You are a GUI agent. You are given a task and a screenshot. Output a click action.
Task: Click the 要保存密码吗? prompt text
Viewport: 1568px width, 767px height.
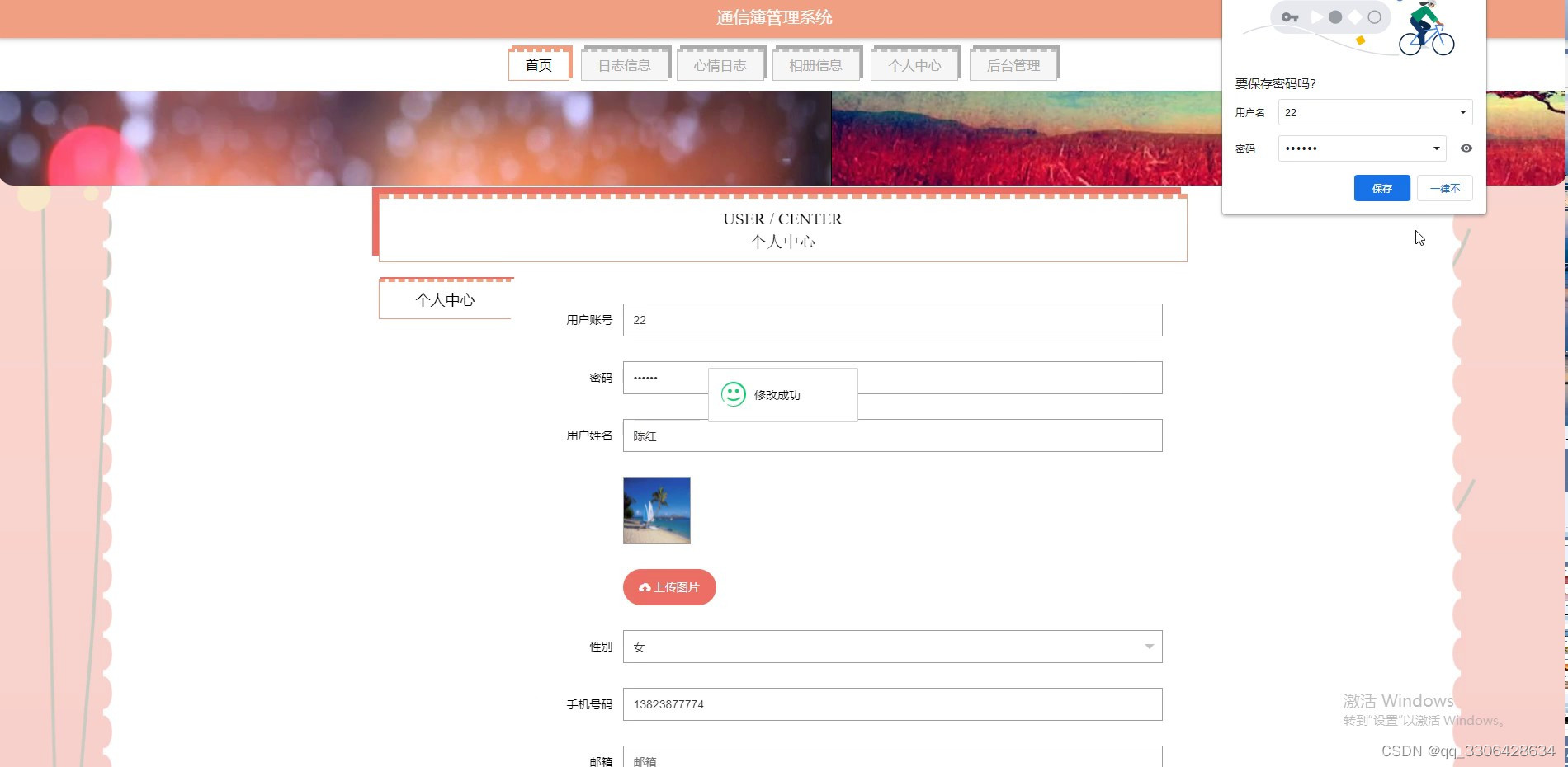tap(1275, 83)
